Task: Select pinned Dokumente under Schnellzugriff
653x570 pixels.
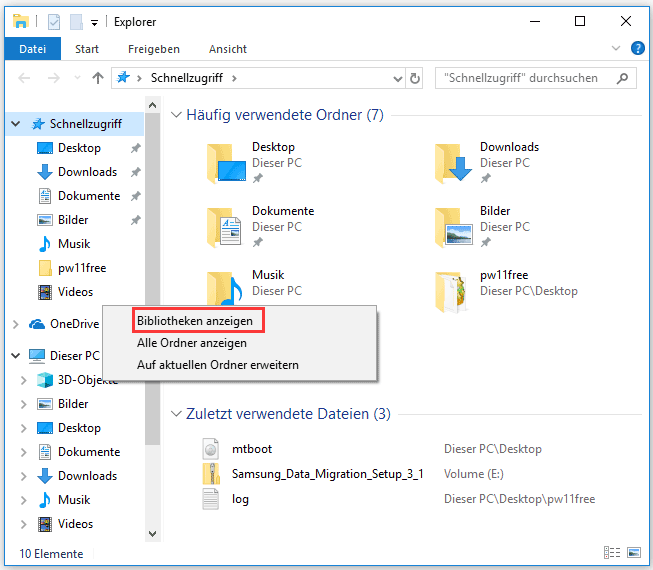Action: coord(89,196)
